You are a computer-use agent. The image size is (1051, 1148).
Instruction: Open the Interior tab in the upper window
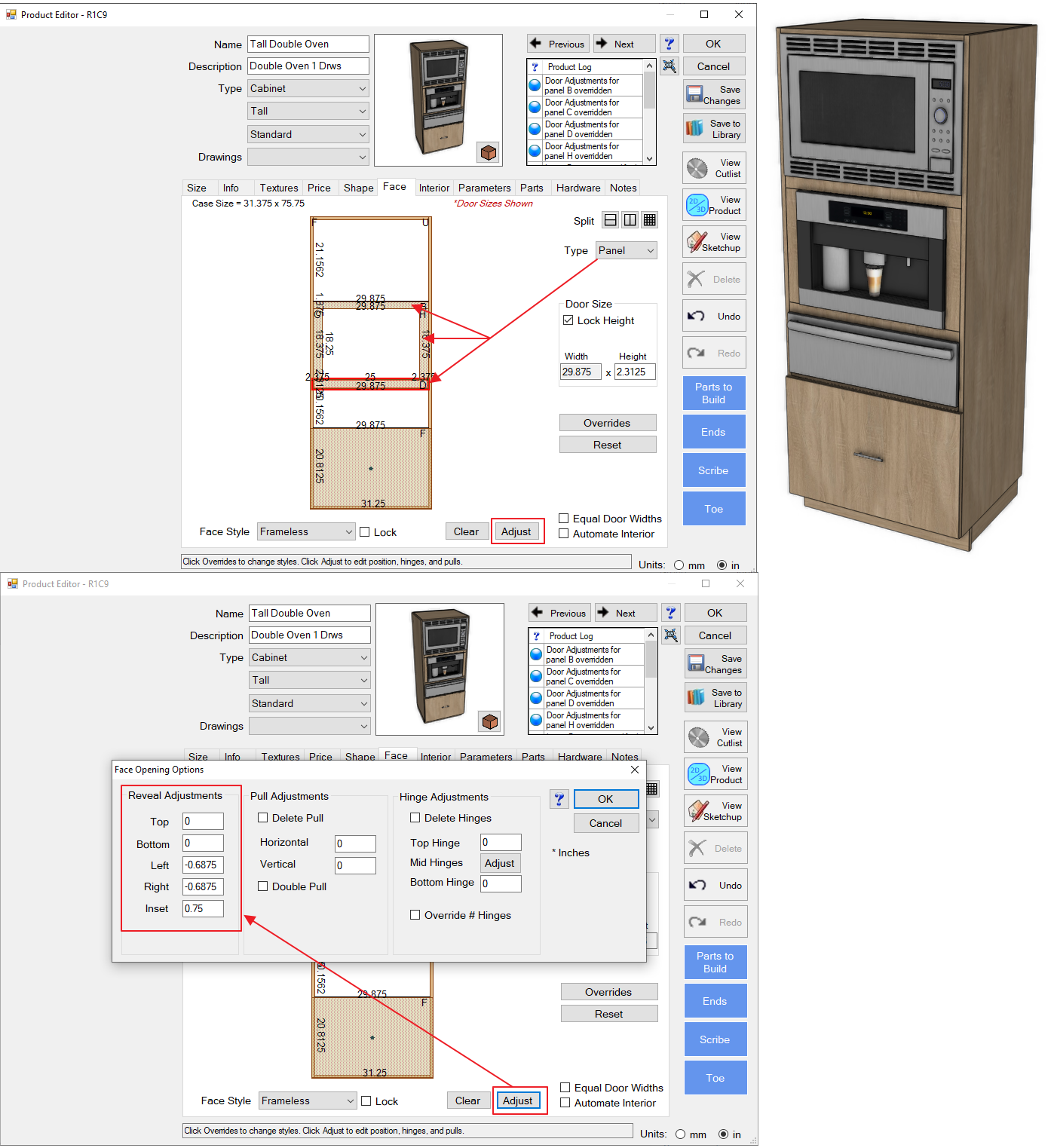click(434, 188)
